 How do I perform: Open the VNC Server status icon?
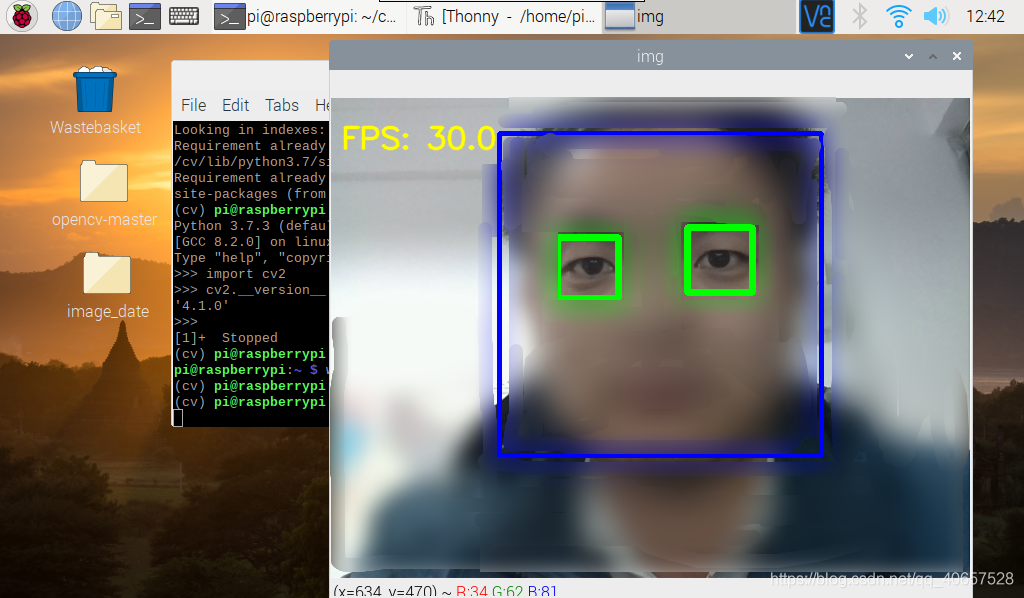coord(815,16)
